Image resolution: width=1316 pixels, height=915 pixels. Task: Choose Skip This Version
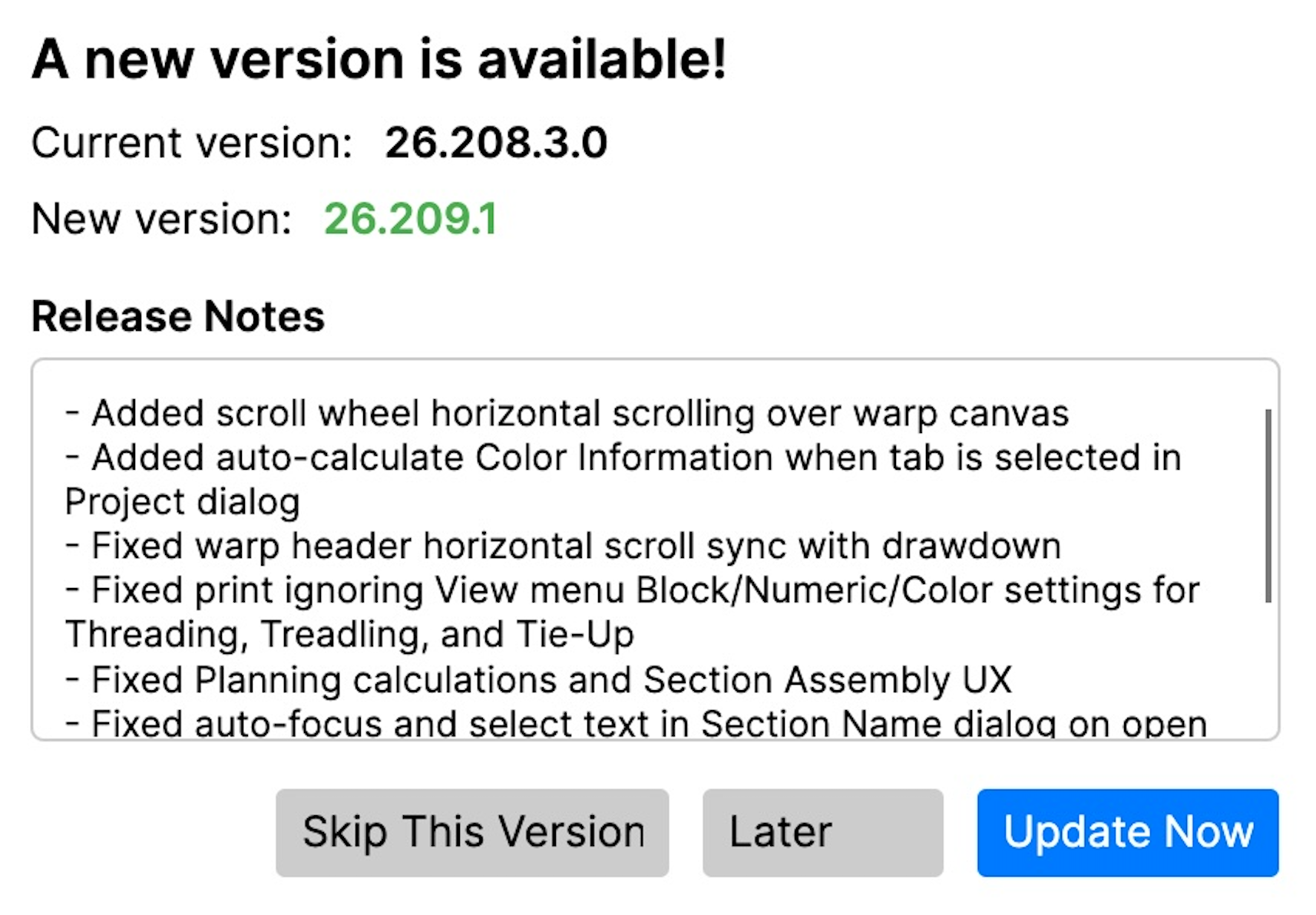coord(472,832)
